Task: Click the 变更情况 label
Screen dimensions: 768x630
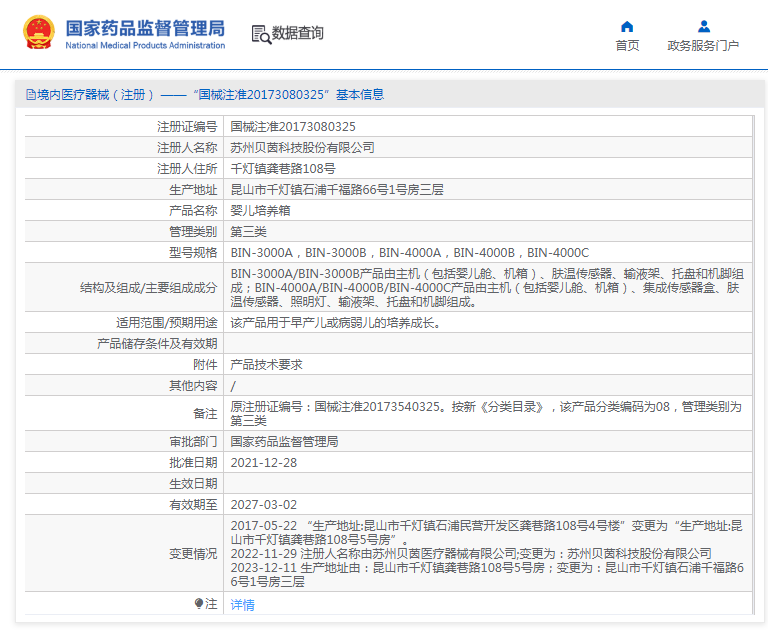Action: 193,554
